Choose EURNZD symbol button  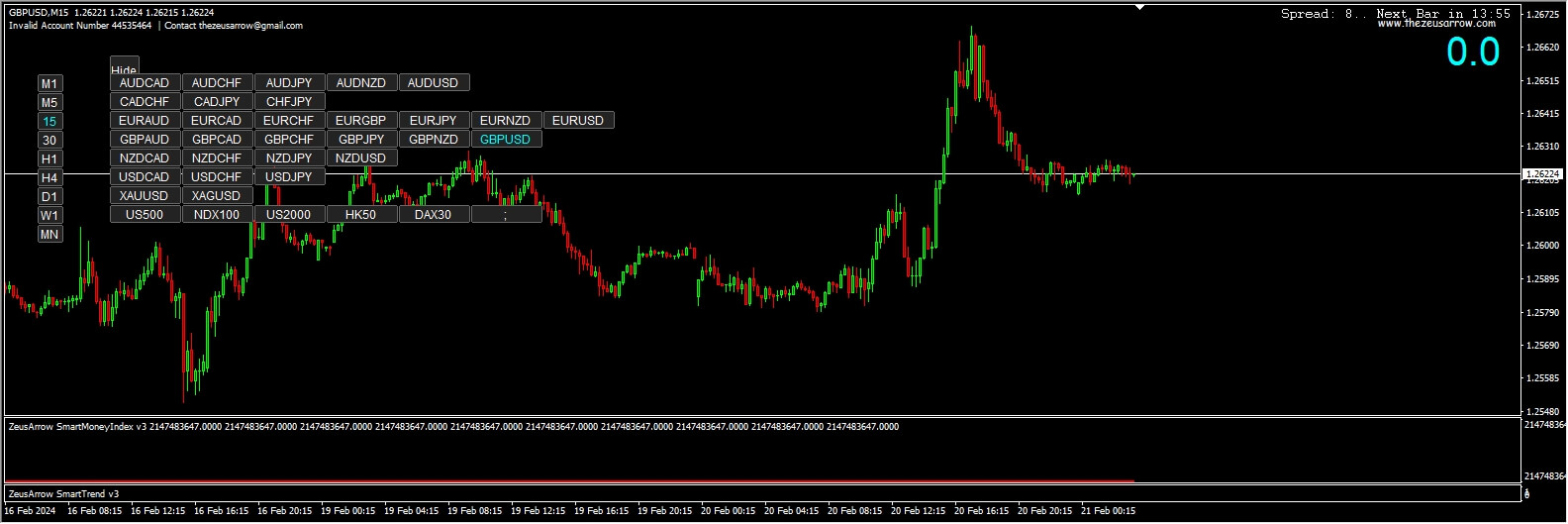[x=506, y=121]
